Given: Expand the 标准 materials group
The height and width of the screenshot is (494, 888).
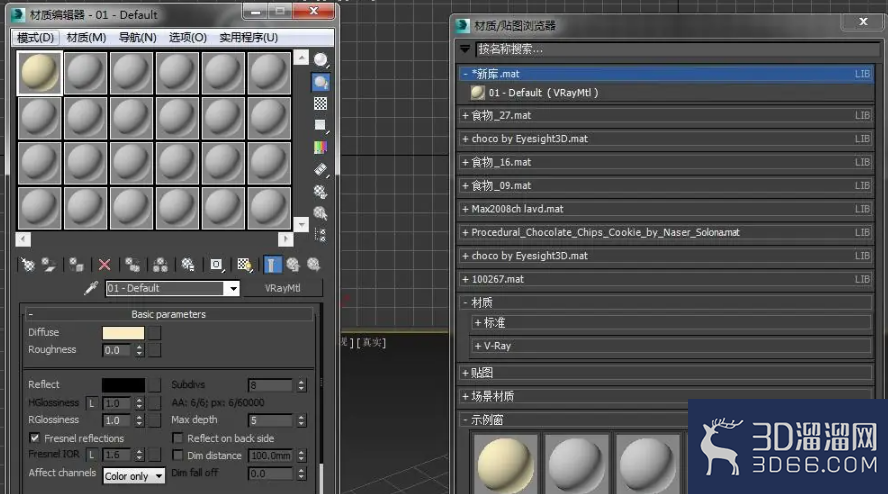Looking at the screenshot, I should click(x=478, y=322).
